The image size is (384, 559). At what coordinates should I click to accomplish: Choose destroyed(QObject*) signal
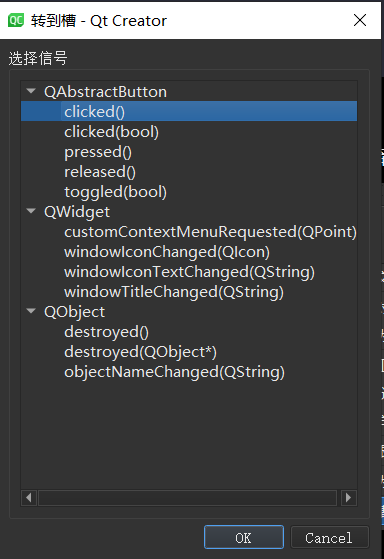140,352
